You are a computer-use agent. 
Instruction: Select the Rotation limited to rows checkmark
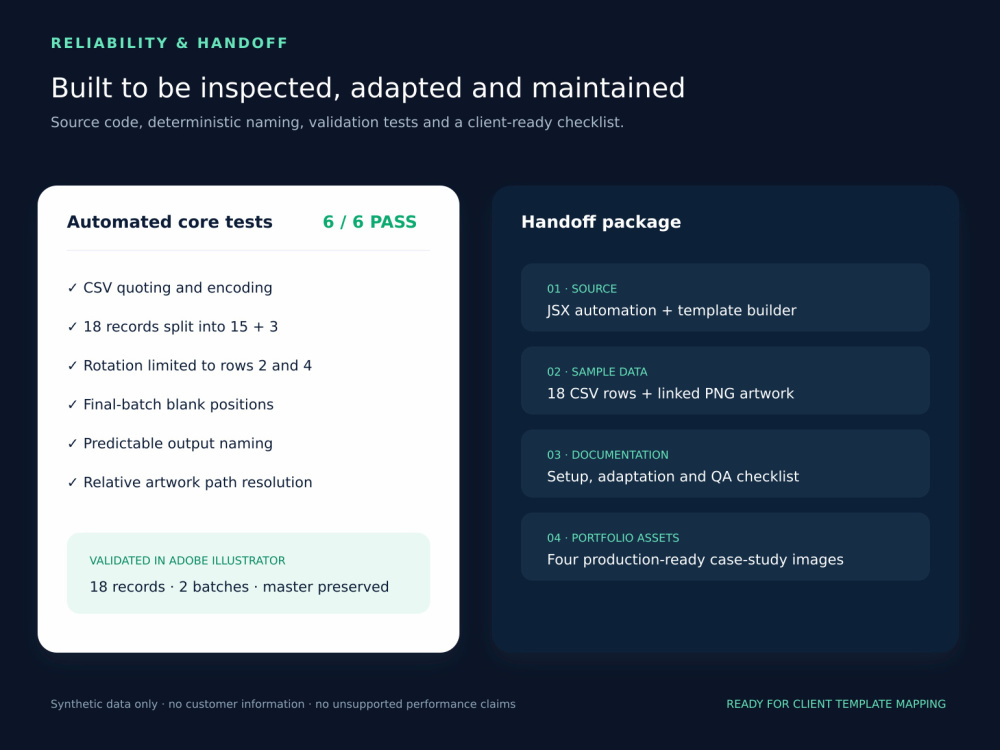[x=72, y=366]
